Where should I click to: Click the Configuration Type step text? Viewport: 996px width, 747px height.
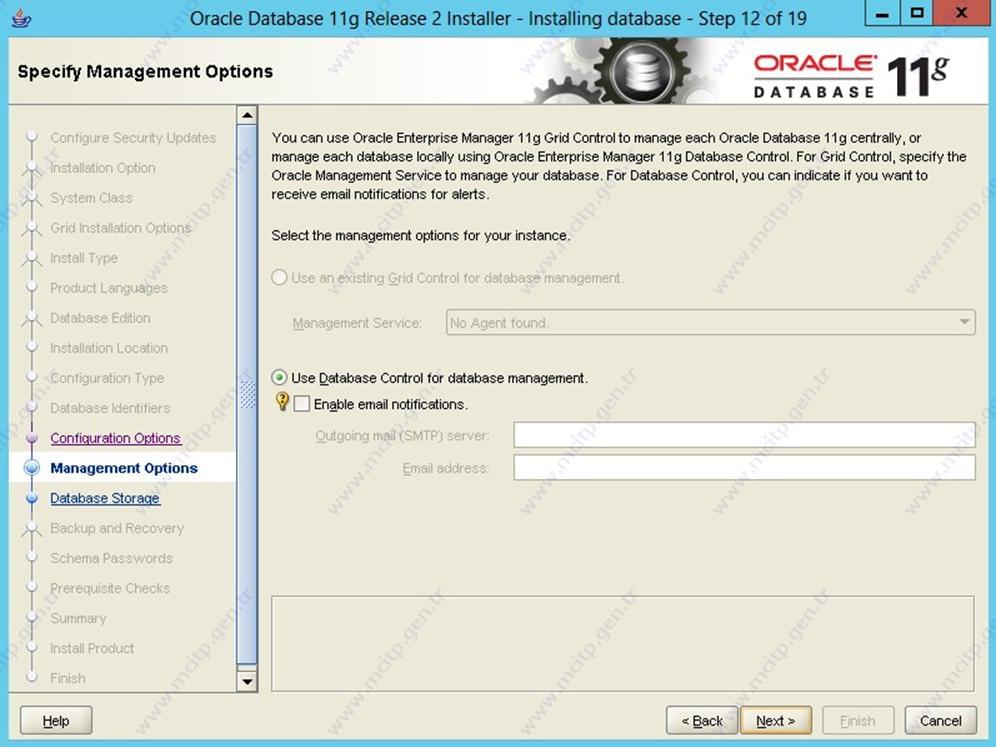point(107,378)
